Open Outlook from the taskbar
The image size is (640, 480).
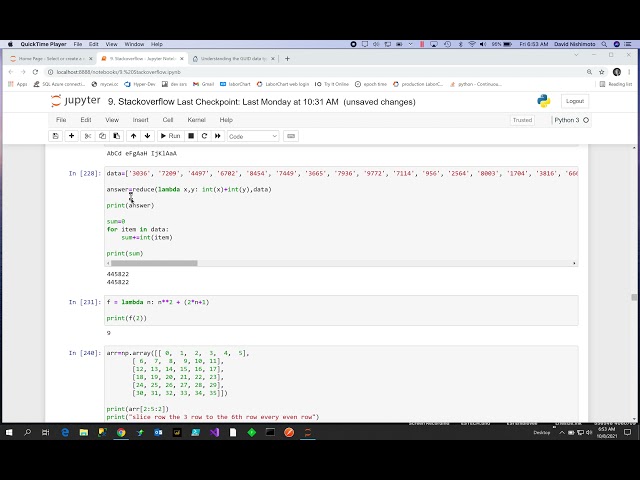click(158, 432)
